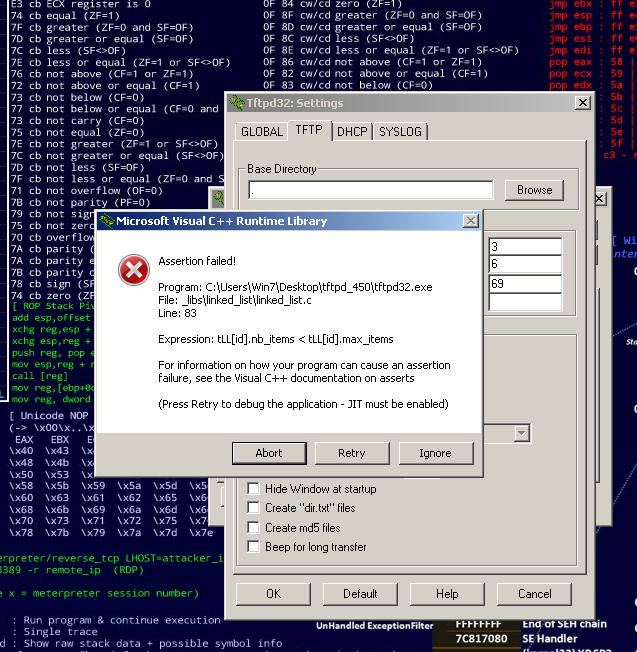Click the 'Line: 83' text

(x=177, y=313)
